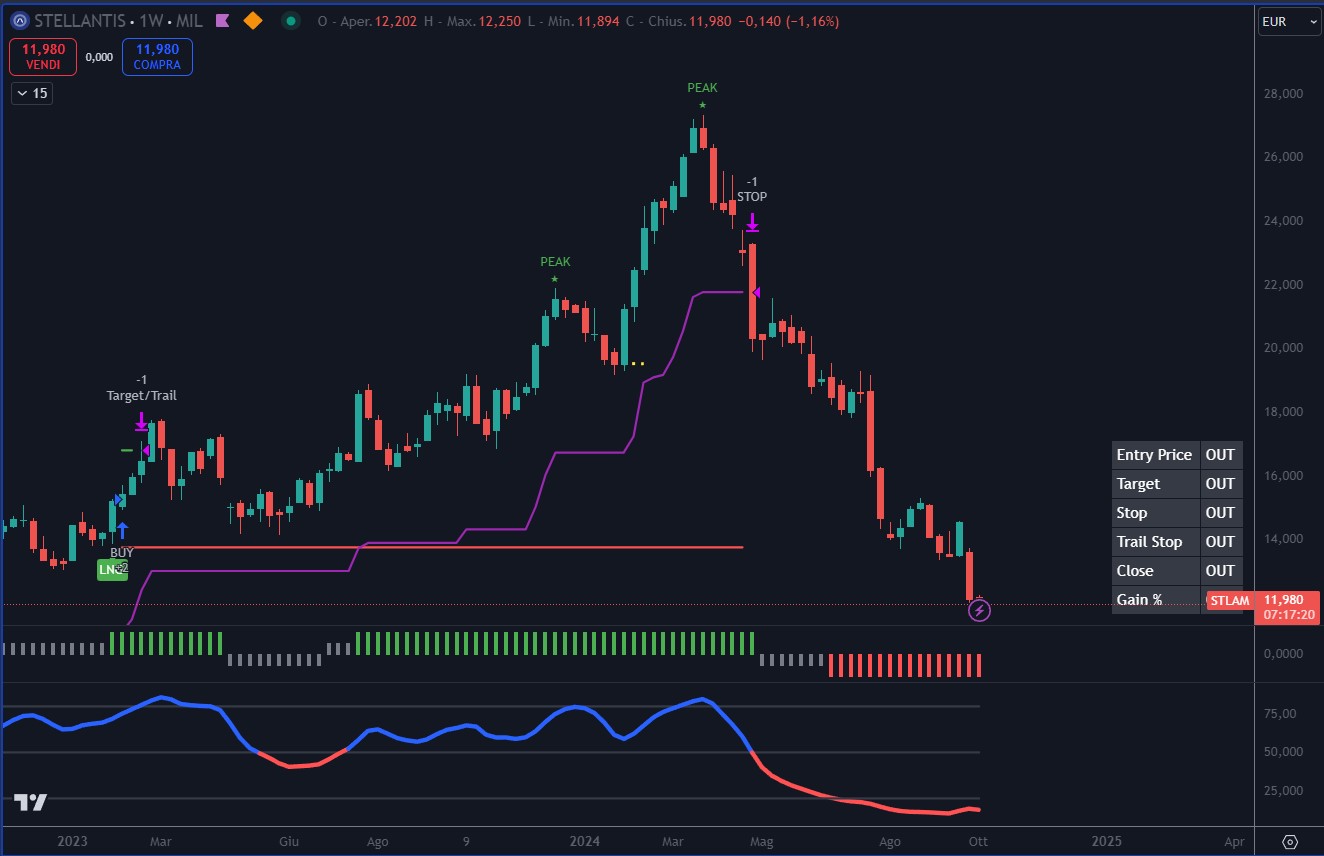Viewport: 1324px width, 856px height.
Task: Click the Entry Price table cell
Action: tap(1154, 455)
